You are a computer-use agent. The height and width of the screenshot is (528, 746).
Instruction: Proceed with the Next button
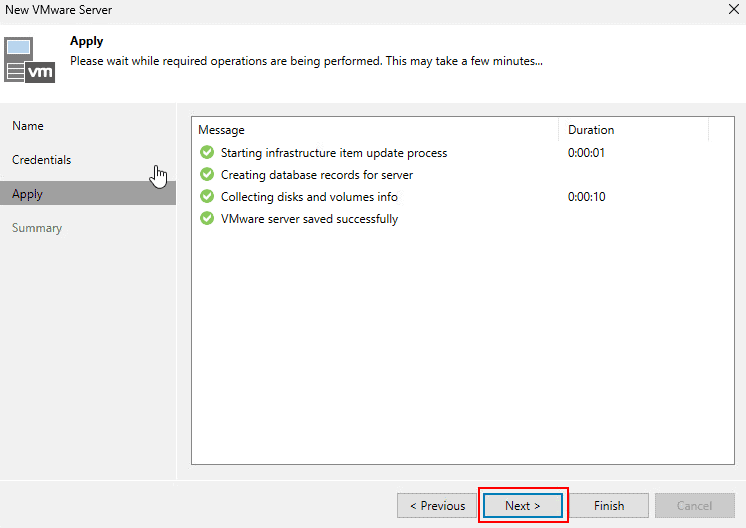(523, 506)
